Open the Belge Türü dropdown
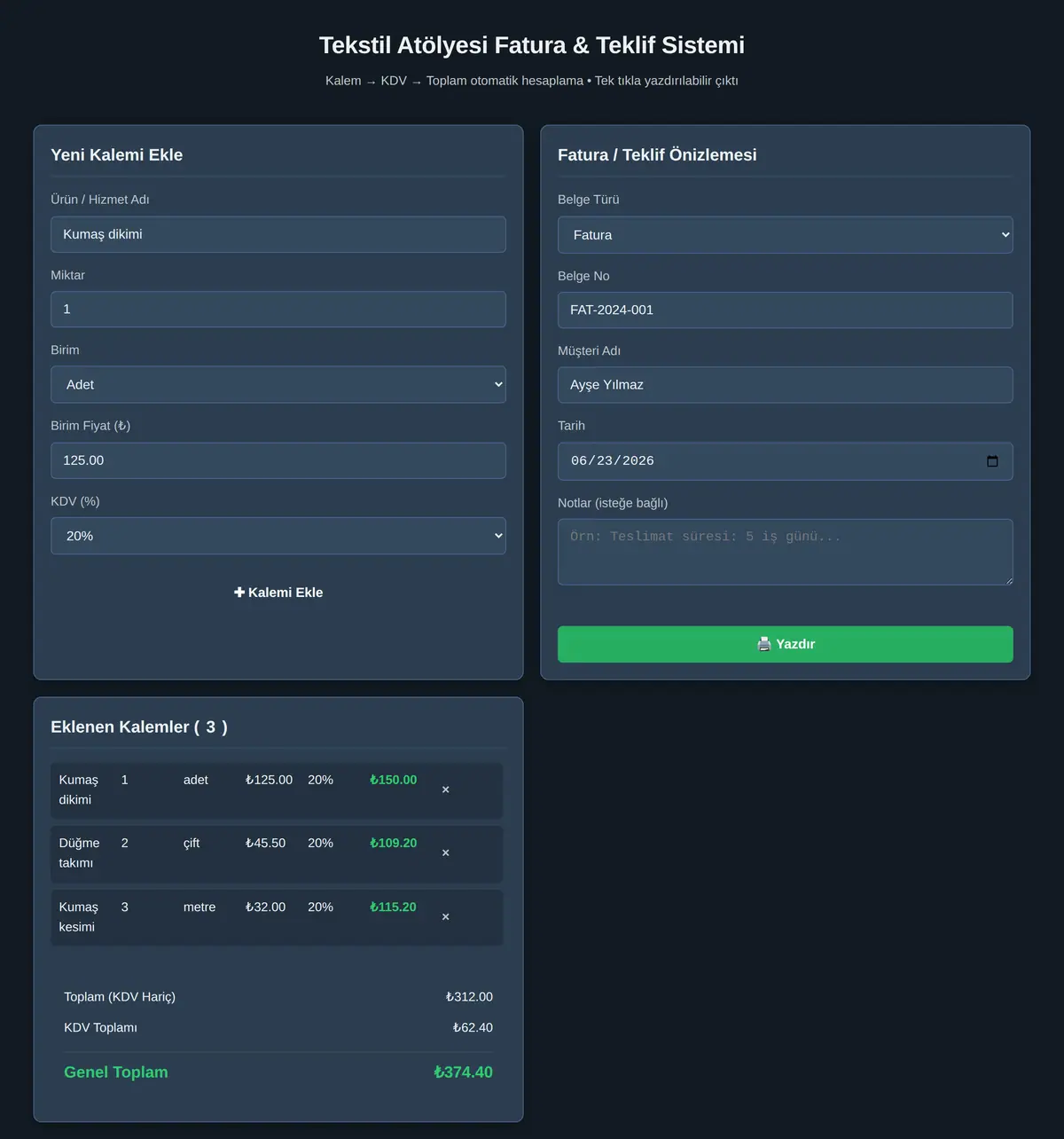 pyautogui.click(x=786, y=235)
